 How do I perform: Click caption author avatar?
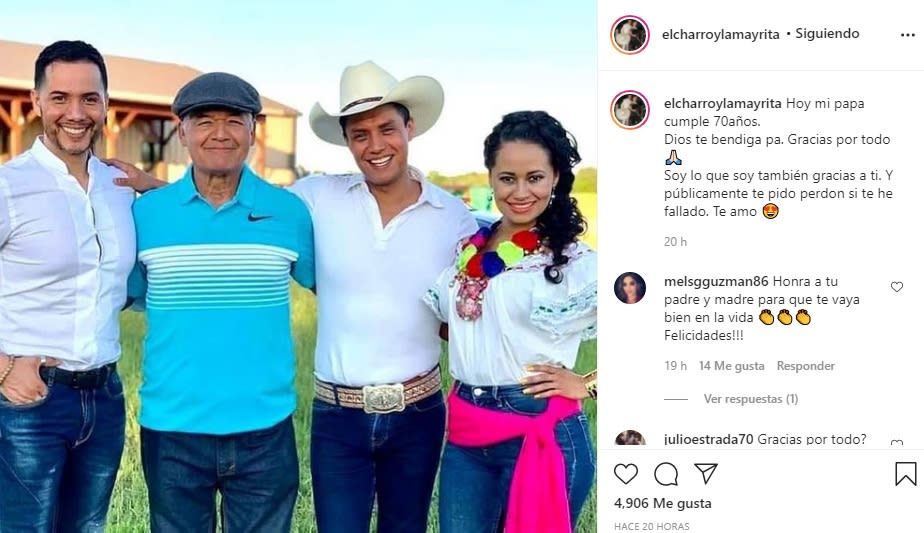pos(630,110)
